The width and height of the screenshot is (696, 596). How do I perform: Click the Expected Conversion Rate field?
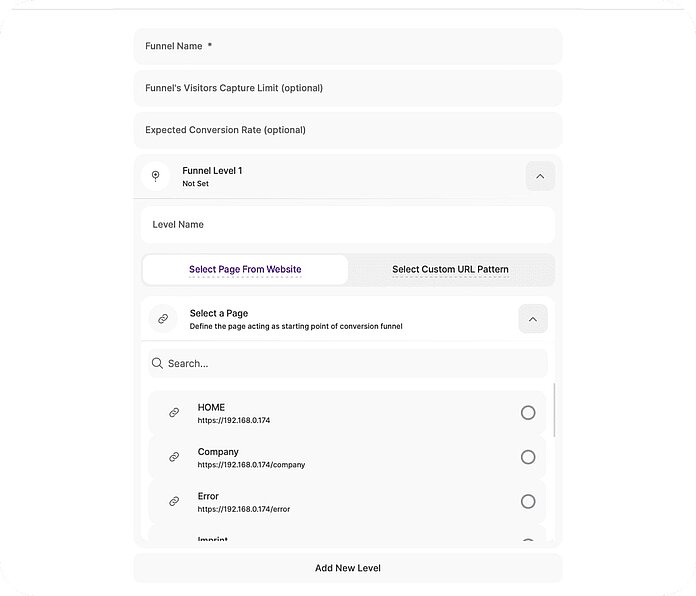pyautogui.click(x=348, y=130)
